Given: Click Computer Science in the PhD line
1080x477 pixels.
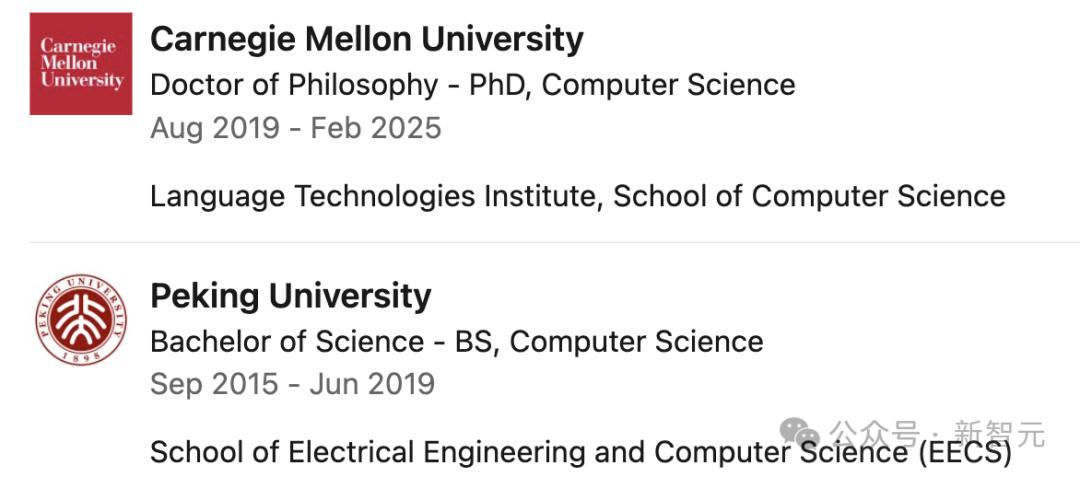Looking at the screenshot, I should tap(668, 85).
